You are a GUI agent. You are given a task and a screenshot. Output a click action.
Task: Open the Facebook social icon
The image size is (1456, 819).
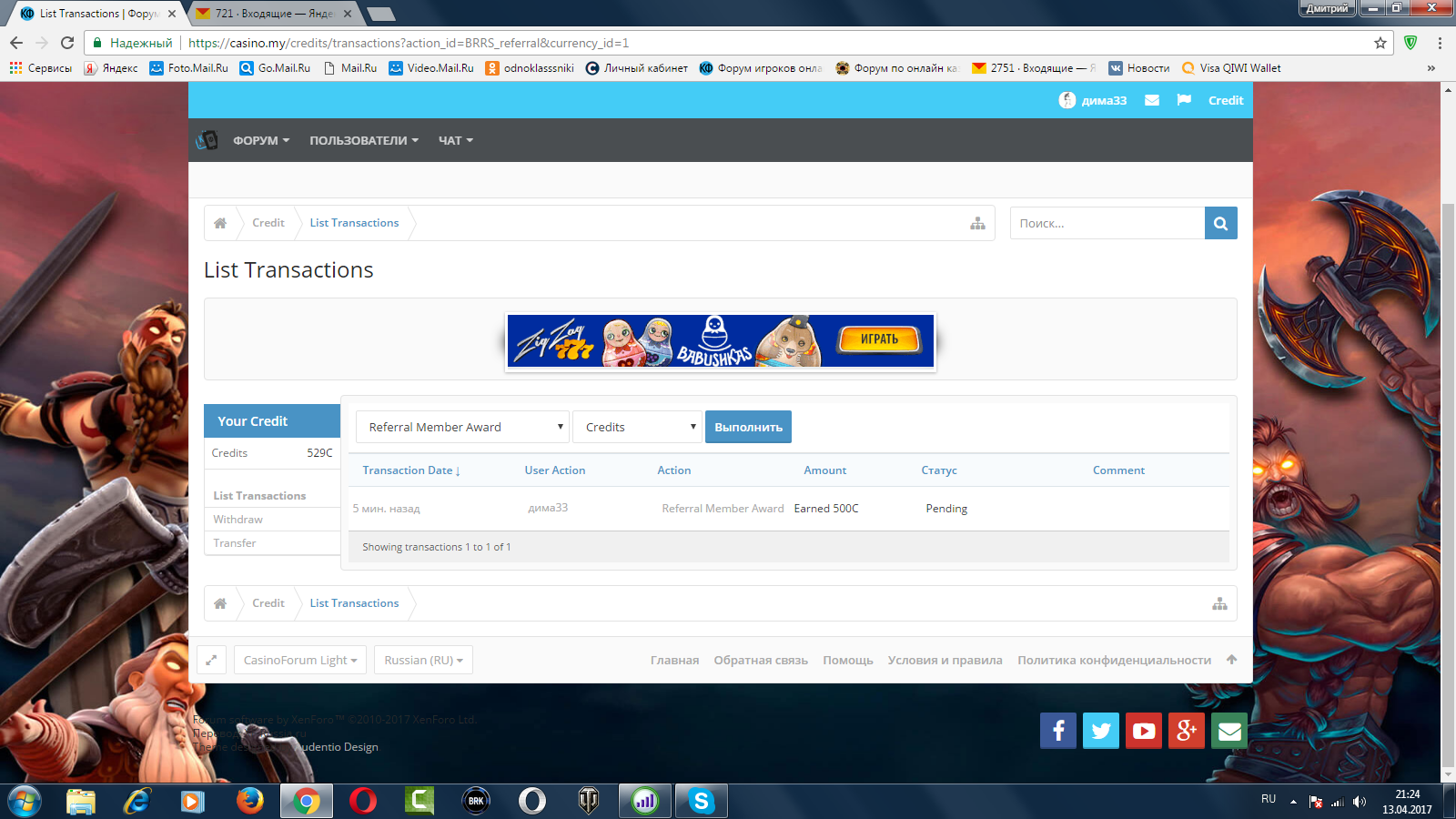tap(1057, 731)
